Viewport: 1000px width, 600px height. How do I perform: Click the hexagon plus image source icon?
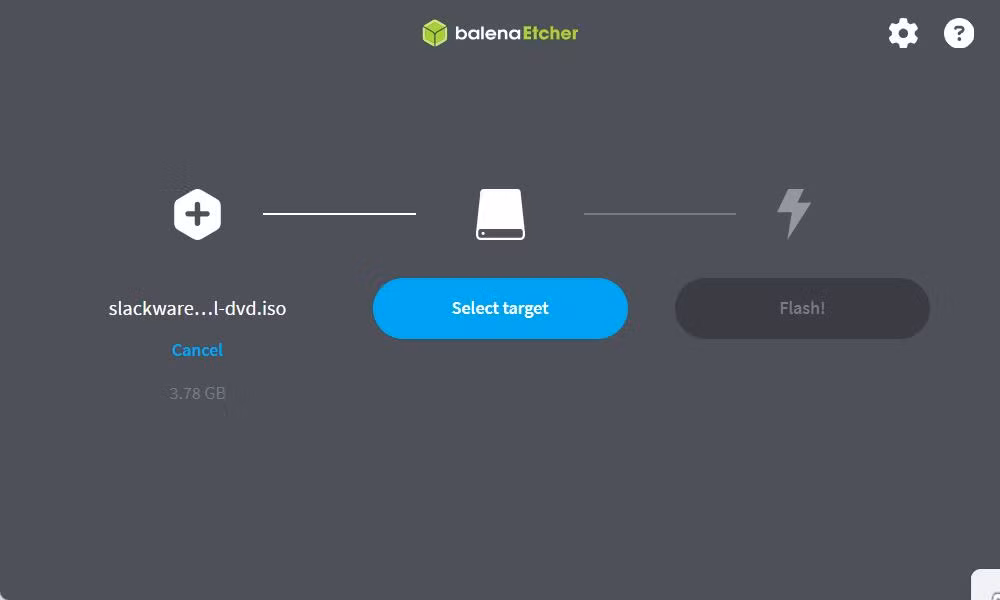(x=197, y=214)
